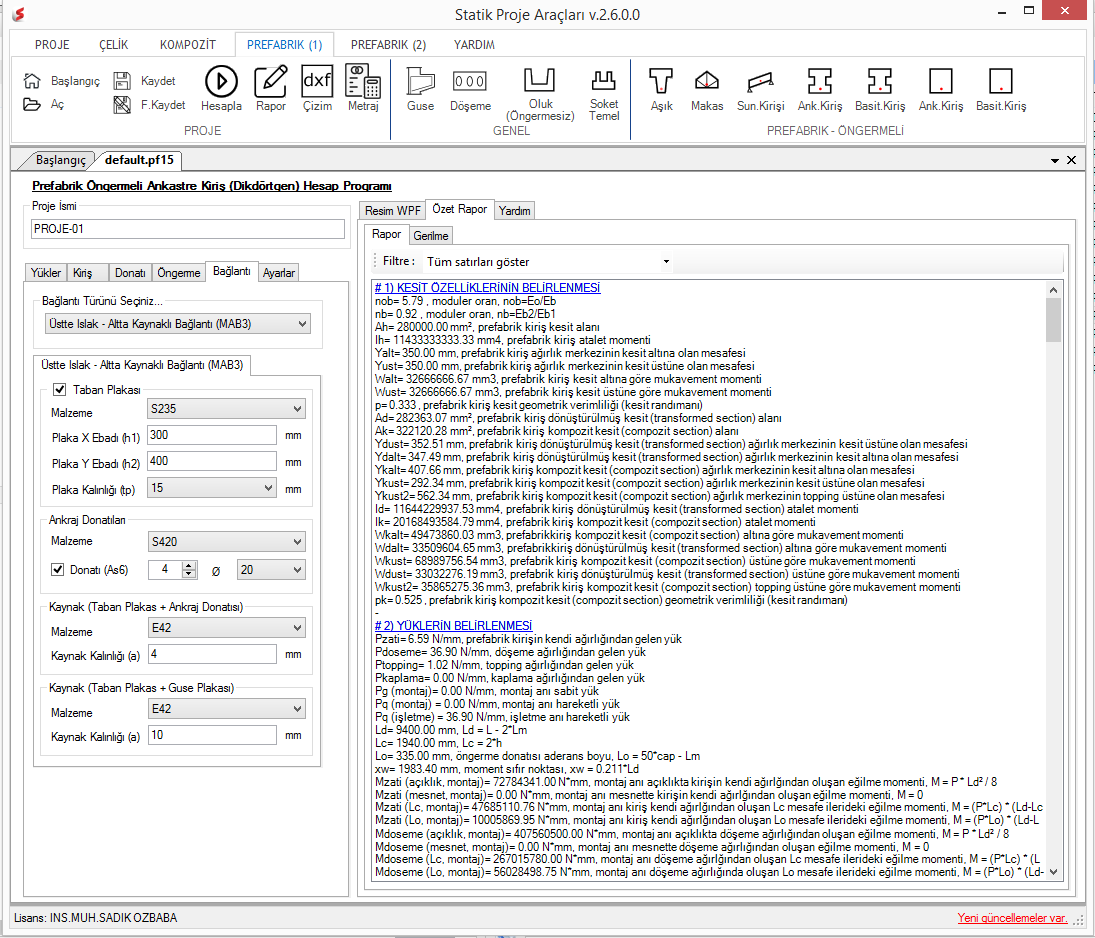Click the Başlangıç home icon
The height and width of the screenshot is (938, 1095).
[x=32, y=80]
